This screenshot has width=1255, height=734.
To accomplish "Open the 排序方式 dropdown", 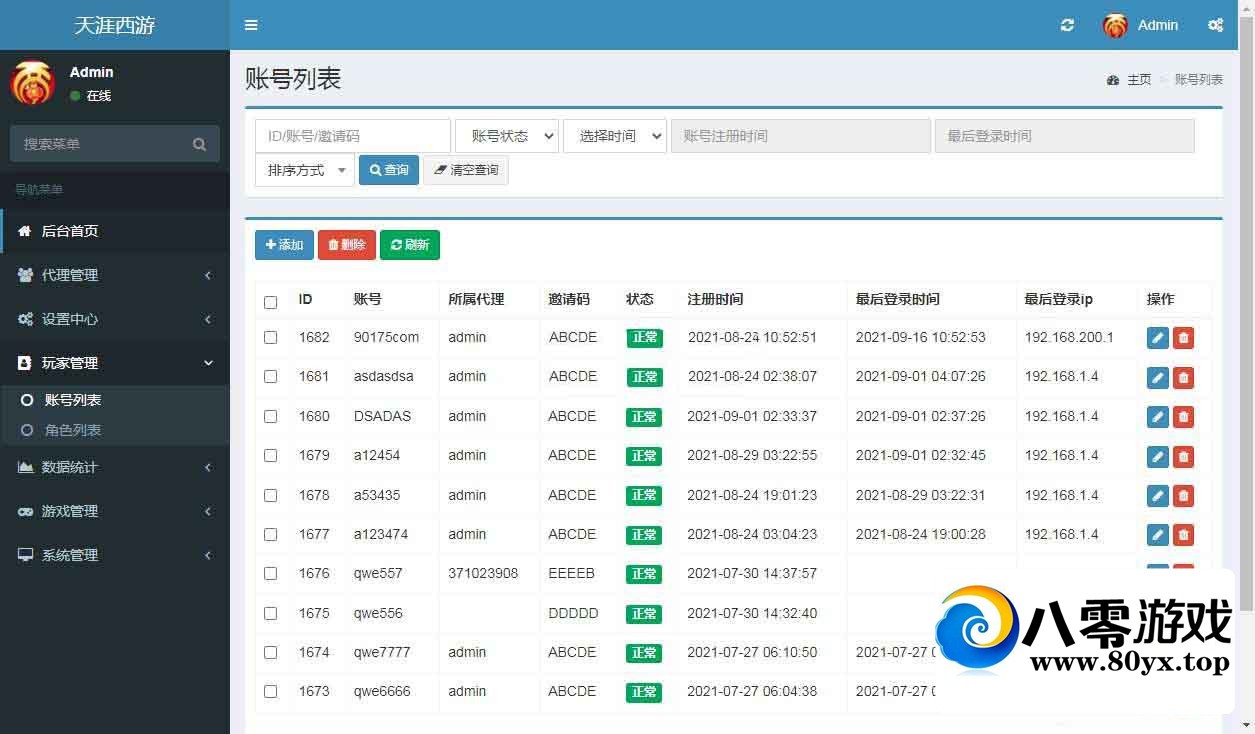I will pos(305,170).
